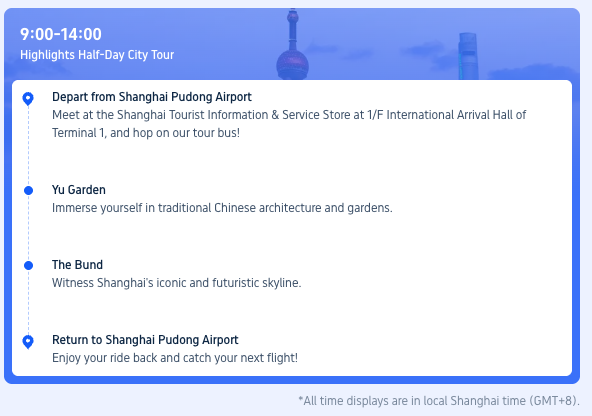Click the blue dot marker next to Yu Garden

point(28,191)
